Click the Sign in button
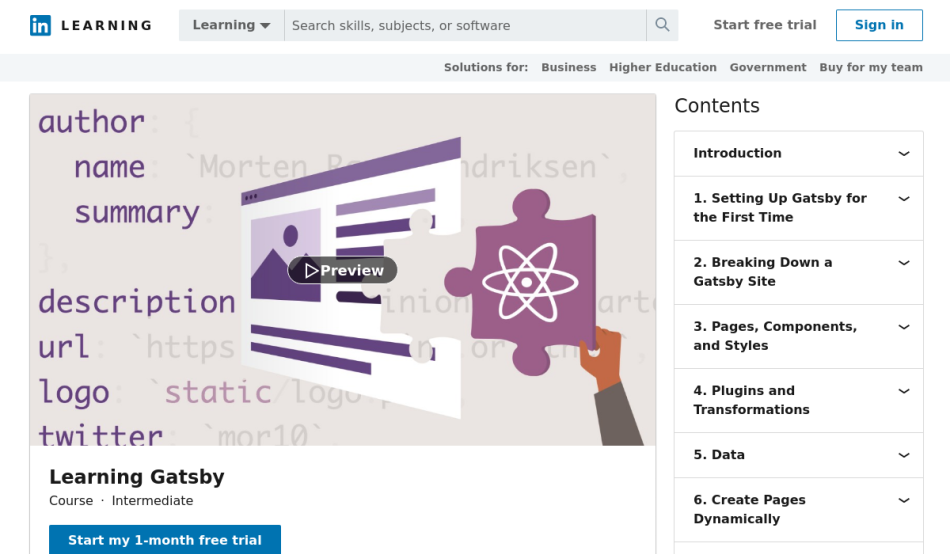Image resolution: width=950 pixels, height=554 pixels. tap(879, 25)
